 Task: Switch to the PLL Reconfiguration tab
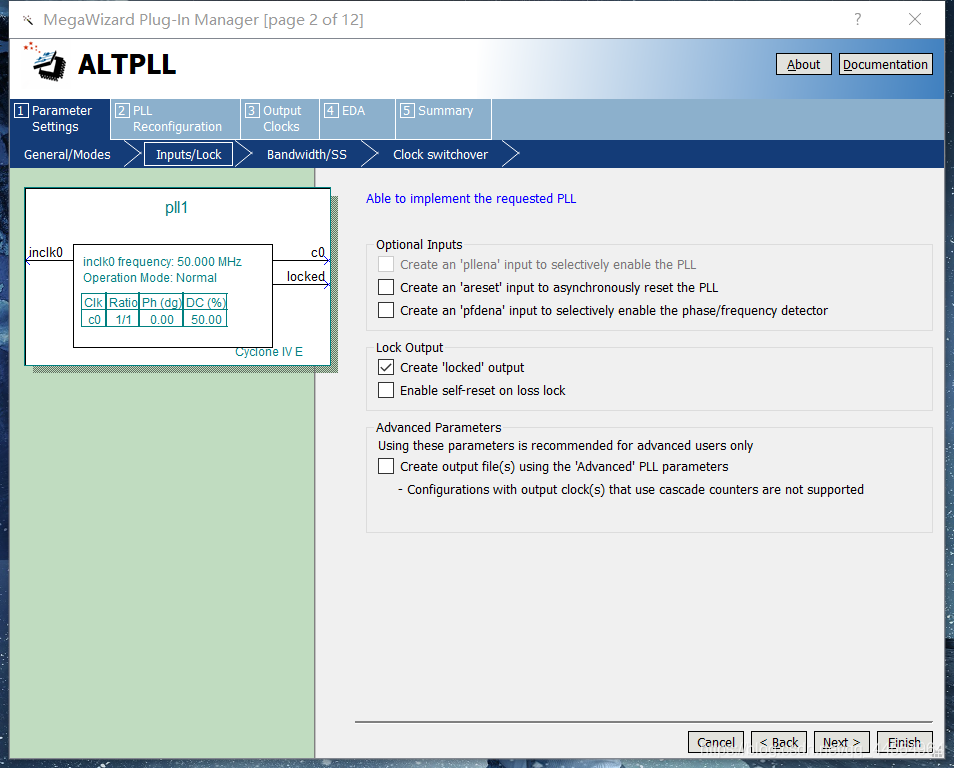176,119
